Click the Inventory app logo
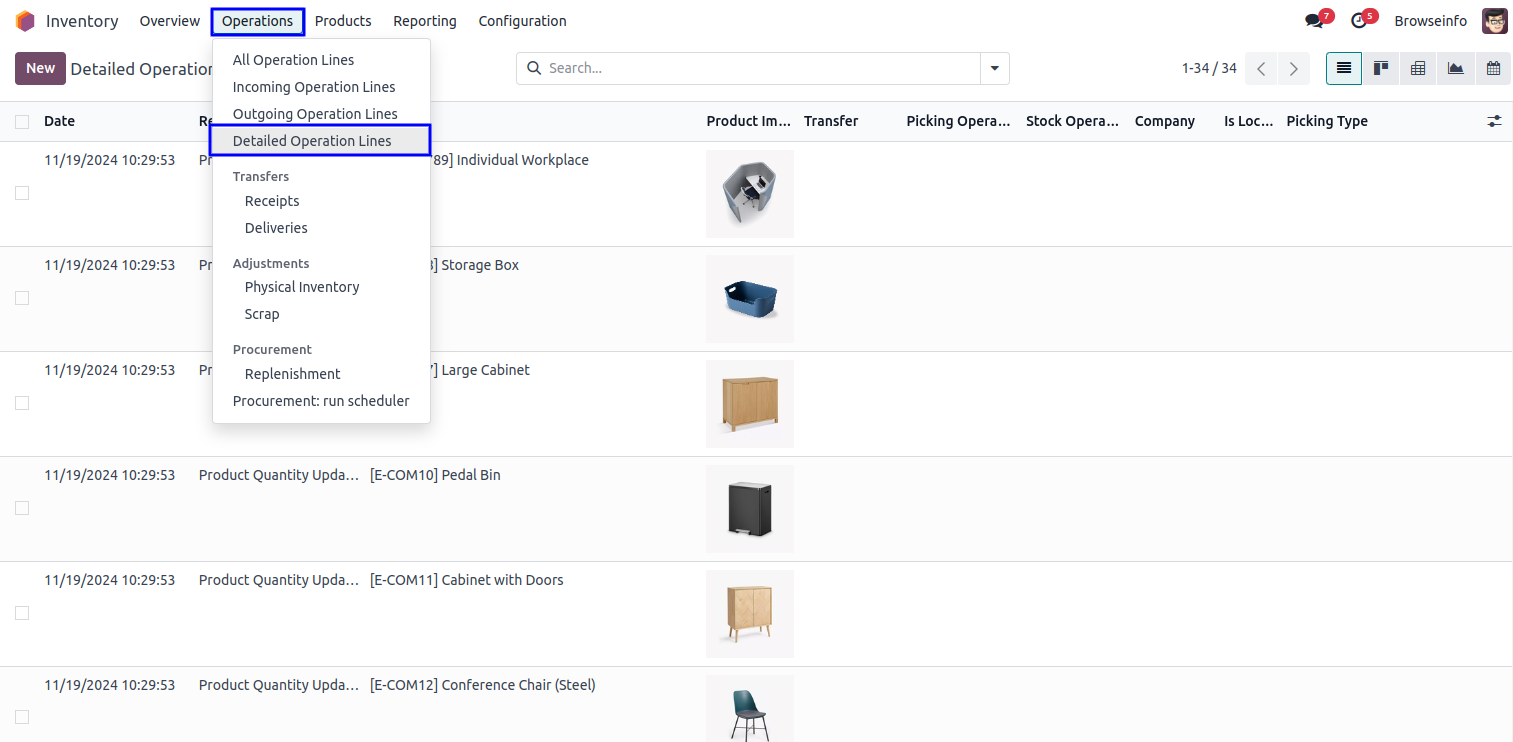 click(25, 21)
